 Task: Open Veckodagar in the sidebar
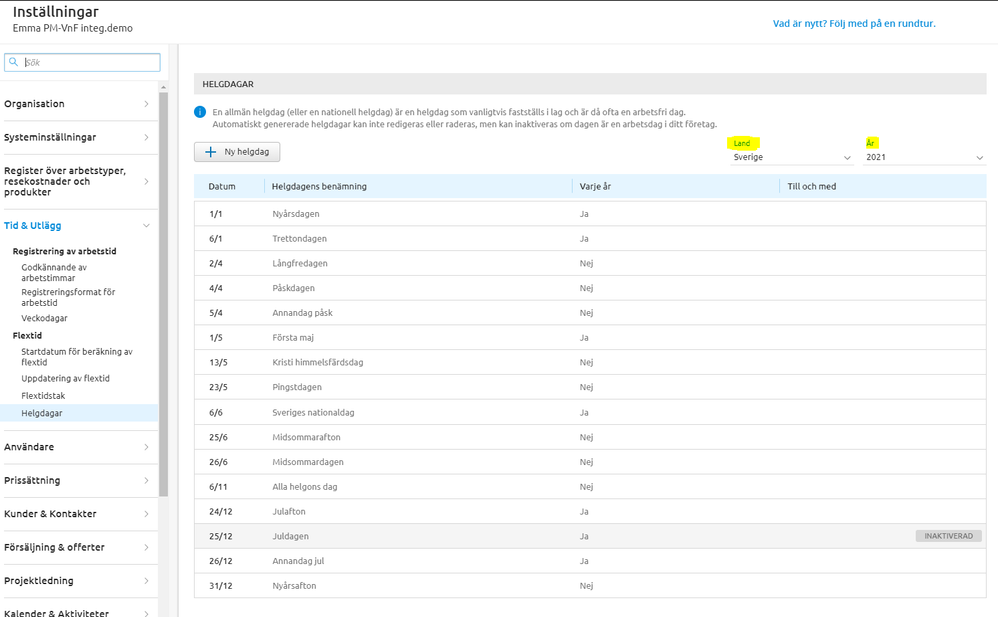click(44, 319)
